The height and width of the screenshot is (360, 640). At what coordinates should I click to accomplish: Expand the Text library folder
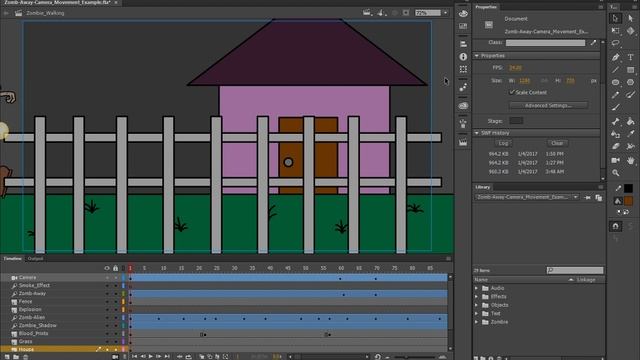pos(476,313)
